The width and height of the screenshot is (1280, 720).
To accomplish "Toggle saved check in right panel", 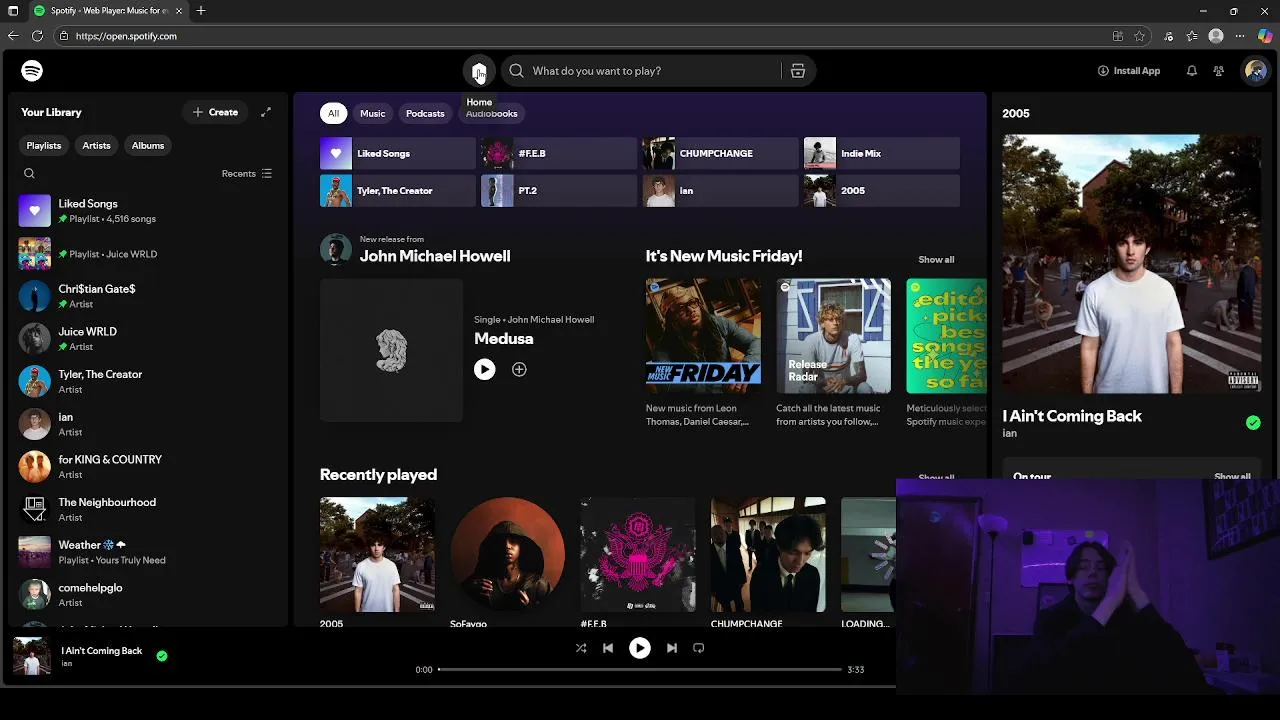I will pyautogui.click(x=1253, y=423).
